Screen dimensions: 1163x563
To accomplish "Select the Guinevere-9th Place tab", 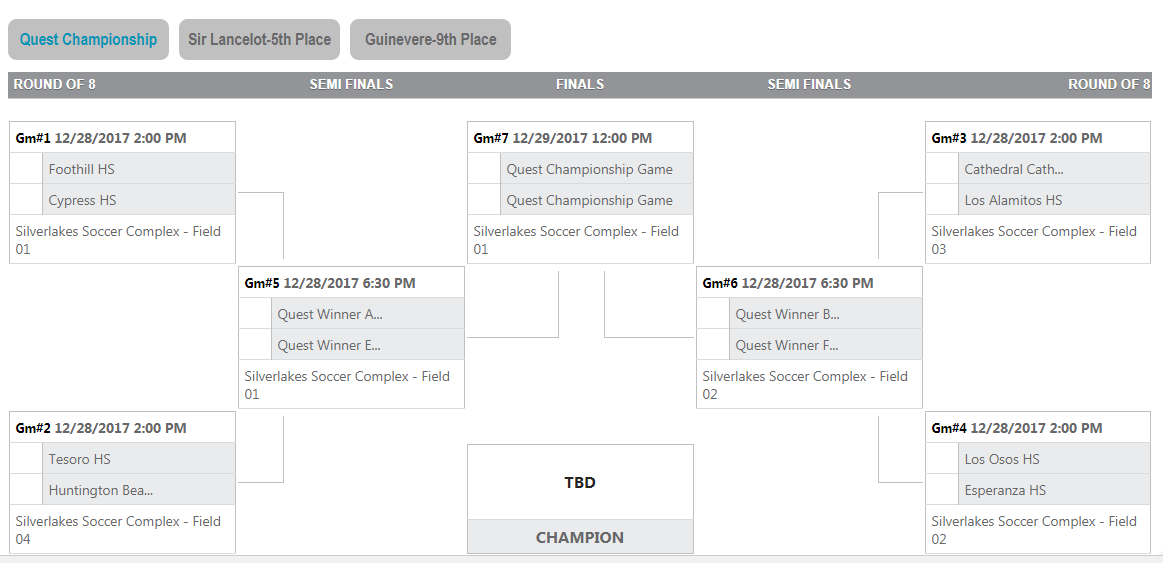I will click(430, 40).
